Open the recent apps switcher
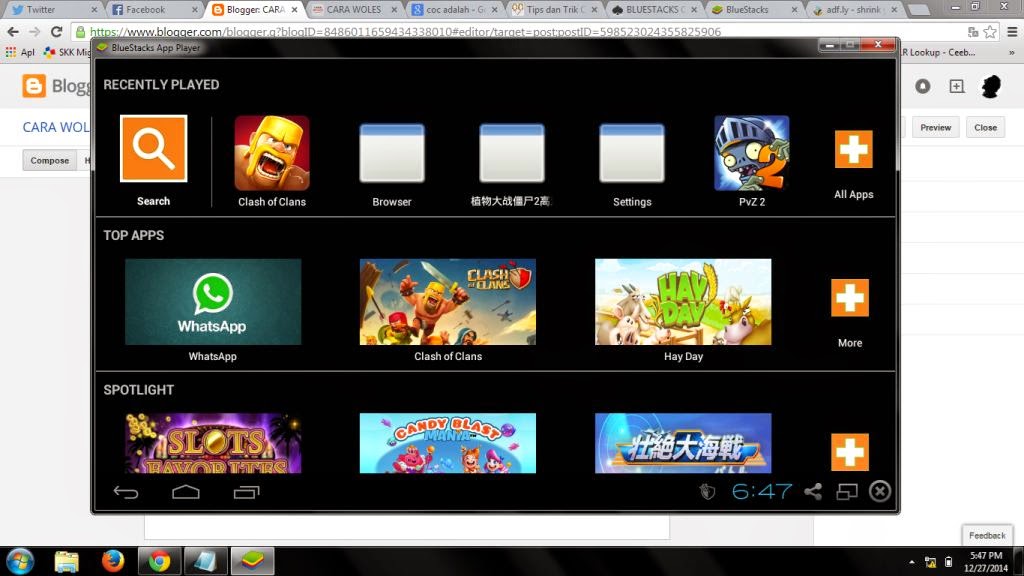This screenshot has height=576, width=1024. tap(246, 491)
